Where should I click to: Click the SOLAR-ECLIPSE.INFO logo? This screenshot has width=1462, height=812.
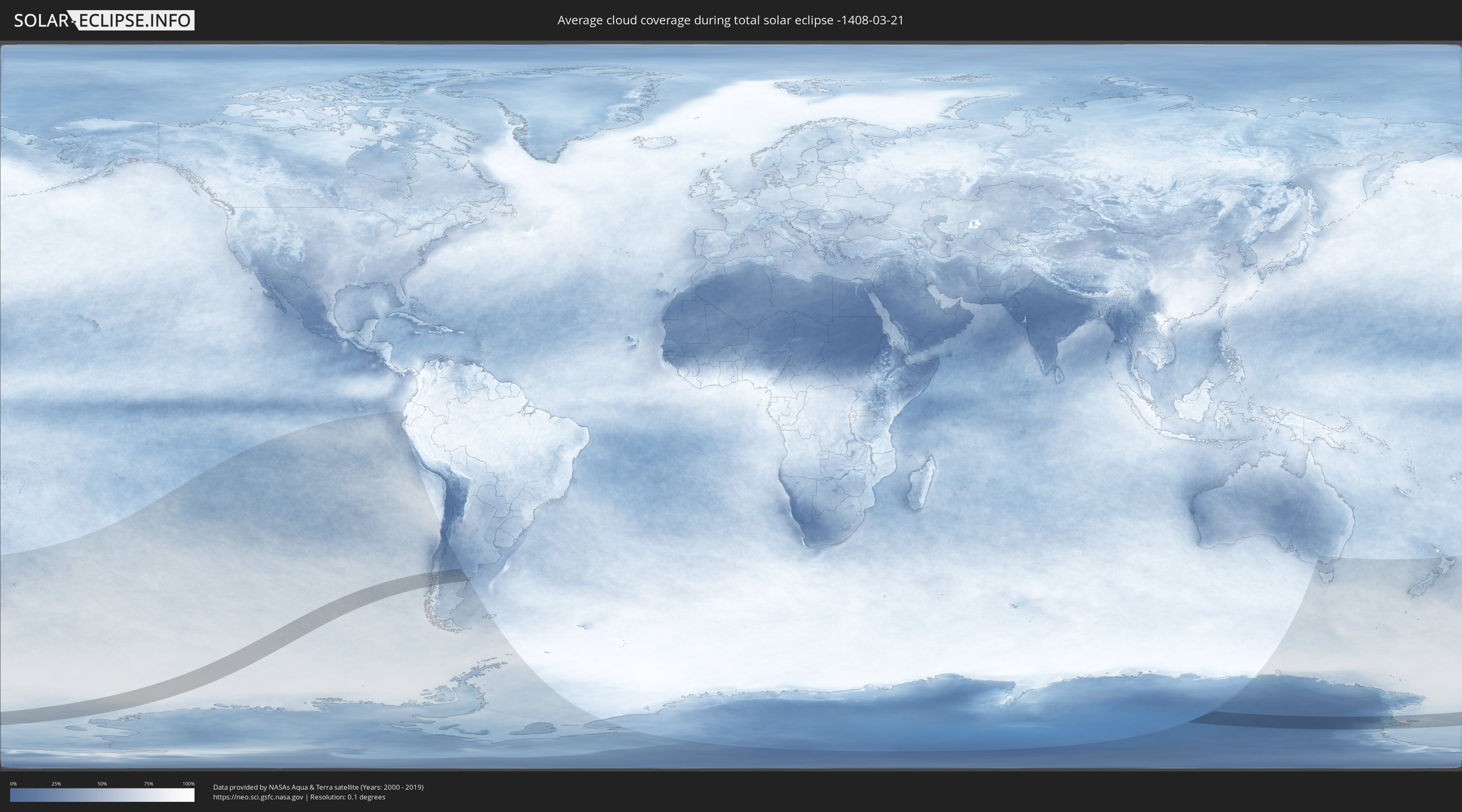click(104, 20)
